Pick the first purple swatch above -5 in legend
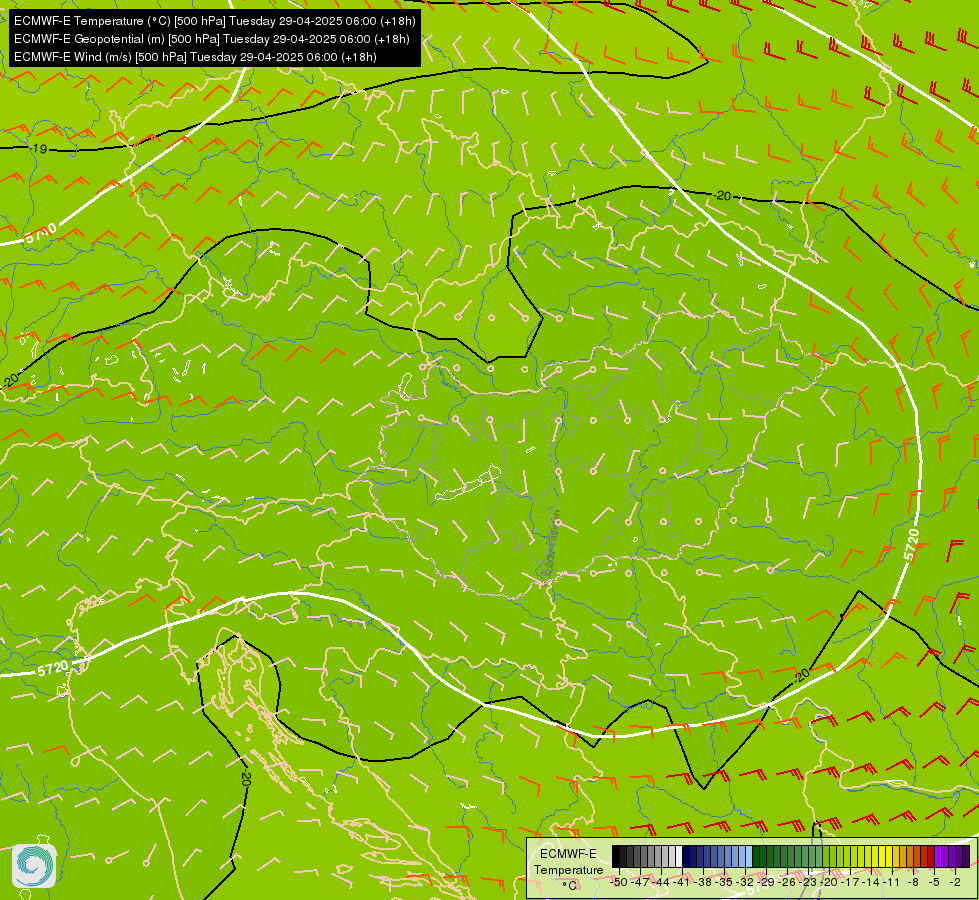Image resolution: width=979 pixels, height=900 pixels. 938,856
